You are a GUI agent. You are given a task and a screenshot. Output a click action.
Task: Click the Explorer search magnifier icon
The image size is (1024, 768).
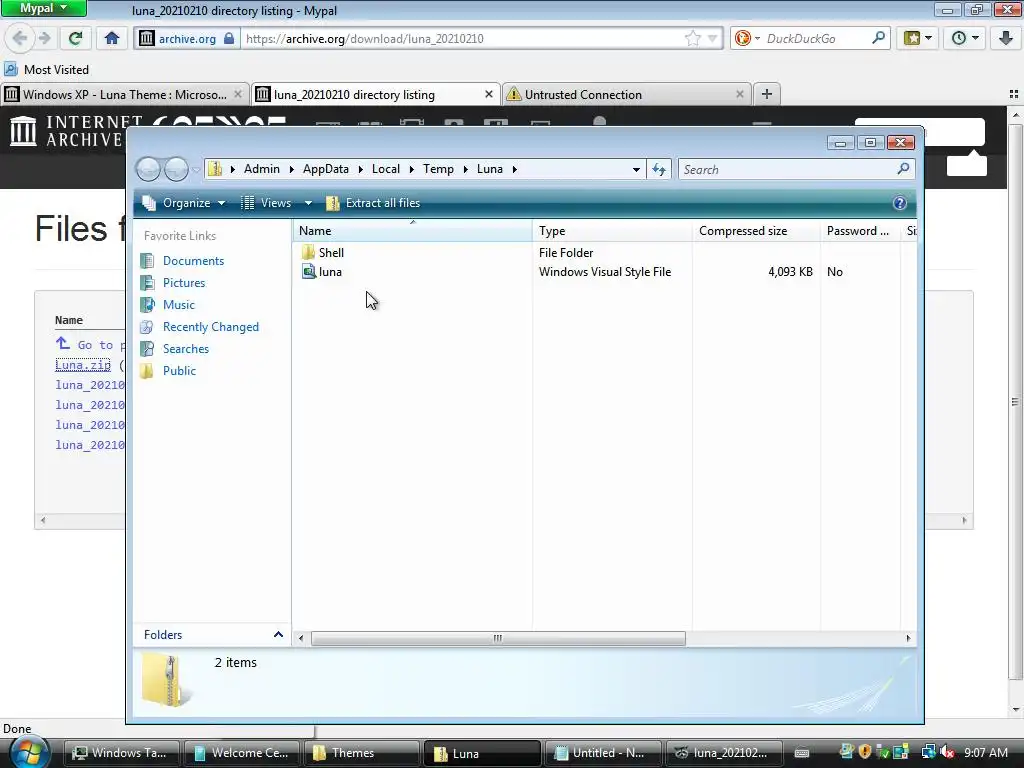903,169
